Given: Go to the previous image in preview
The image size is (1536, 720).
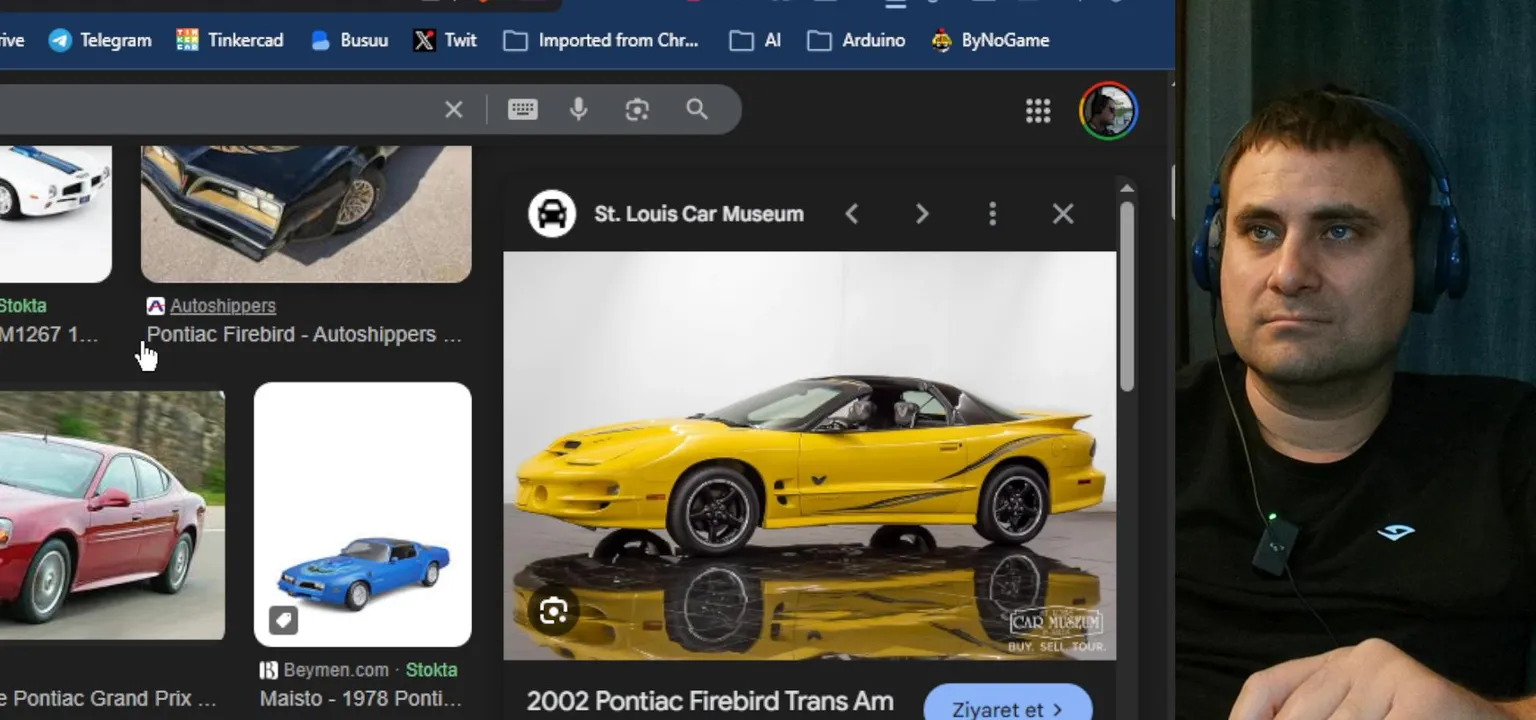Looking at the screenshot, I should pyautogui.click(x=851, y=214).
